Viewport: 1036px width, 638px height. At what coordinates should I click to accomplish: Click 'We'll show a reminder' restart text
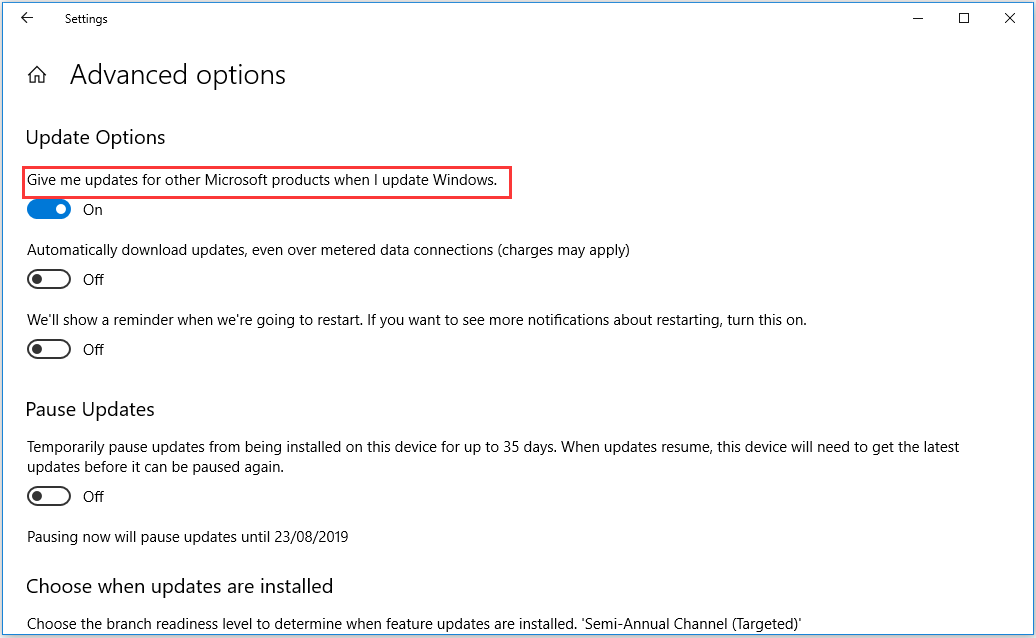coord(417,320)
